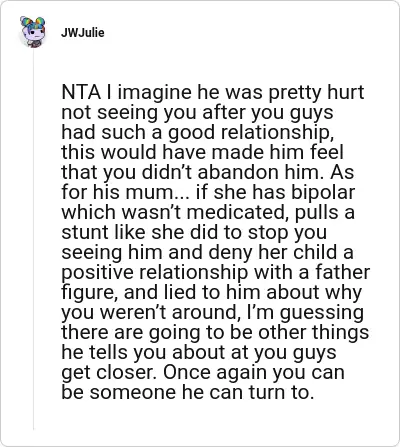This screenshot has height=447, width=400.
Task: Open the JWJulie username profile link
Action: pos(83,33)
